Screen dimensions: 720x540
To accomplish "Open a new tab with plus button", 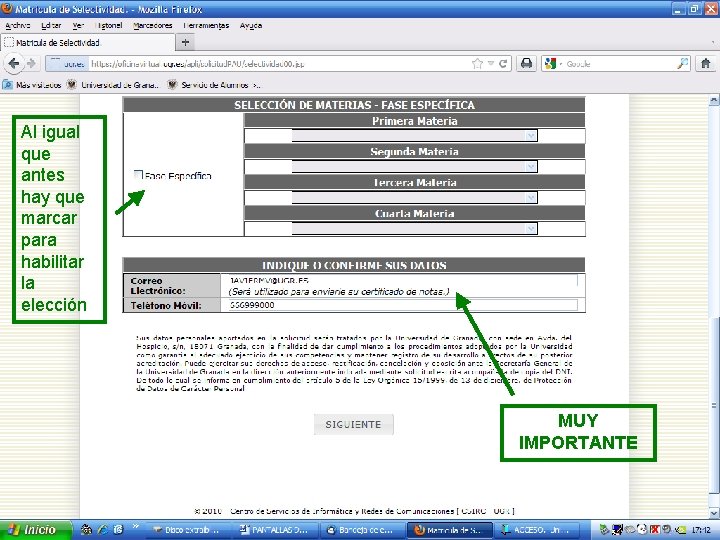I will coord(186,43).
